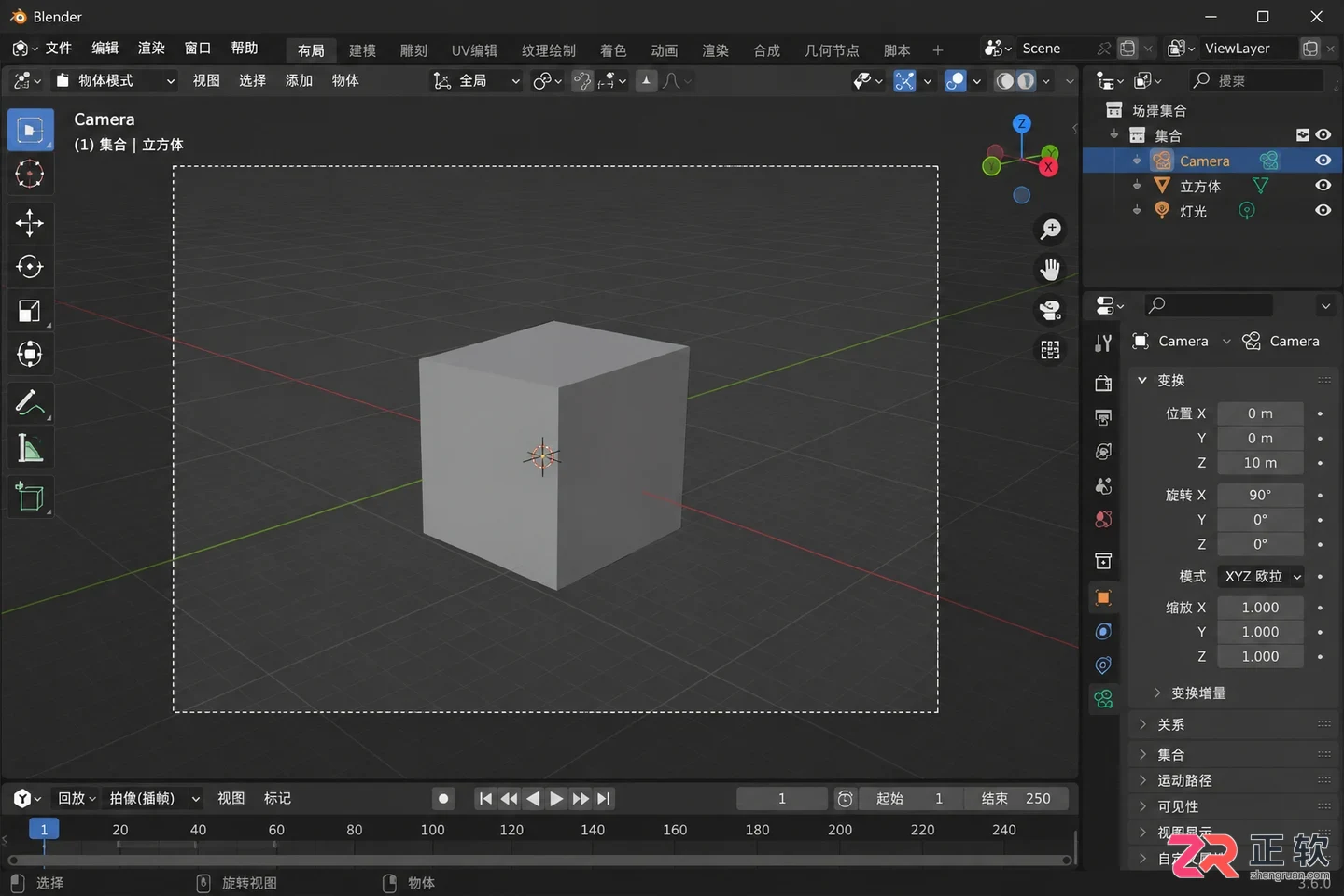The image size is (1344, 896).
Task: Hide the 灯光 object in the outliner
Action: click(1323, 210)
